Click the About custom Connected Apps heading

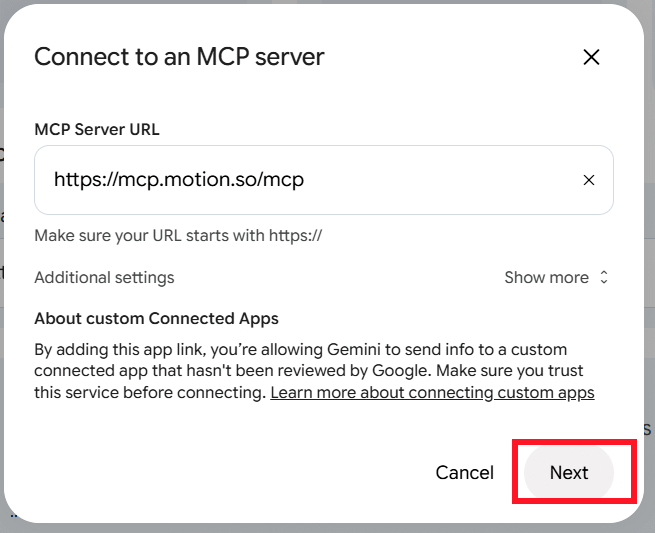pos(156,318)
